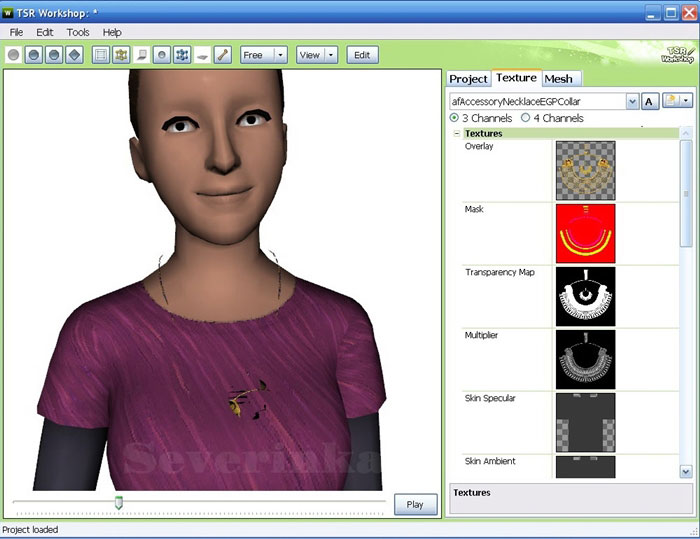Open the afAccessoryNecklaceEGPCollar dropdown
Viewport: 700px width, 539px height.
point(632,101)
